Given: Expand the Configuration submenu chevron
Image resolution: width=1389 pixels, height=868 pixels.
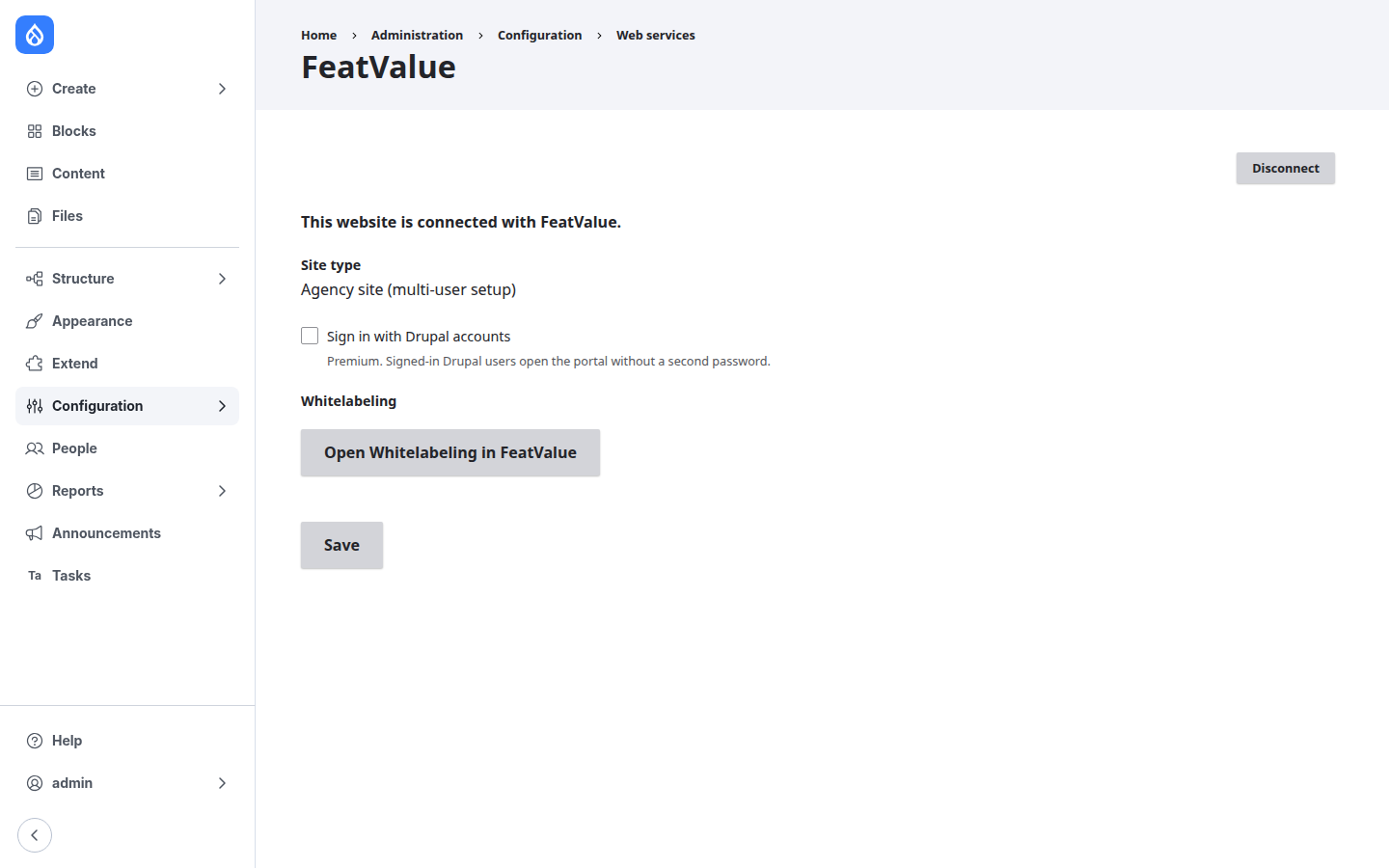Looking at the screenshot, I should 222,406.
